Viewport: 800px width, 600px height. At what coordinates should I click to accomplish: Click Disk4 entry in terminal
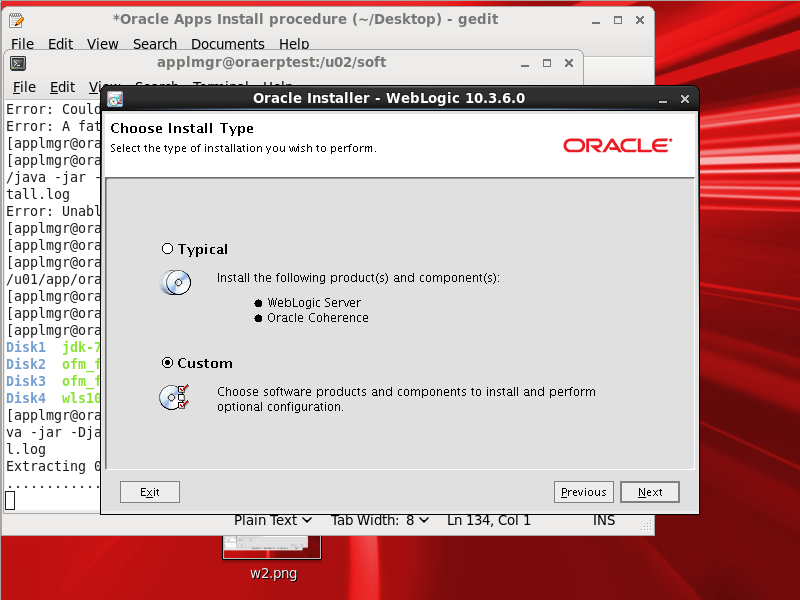(26, 398)
